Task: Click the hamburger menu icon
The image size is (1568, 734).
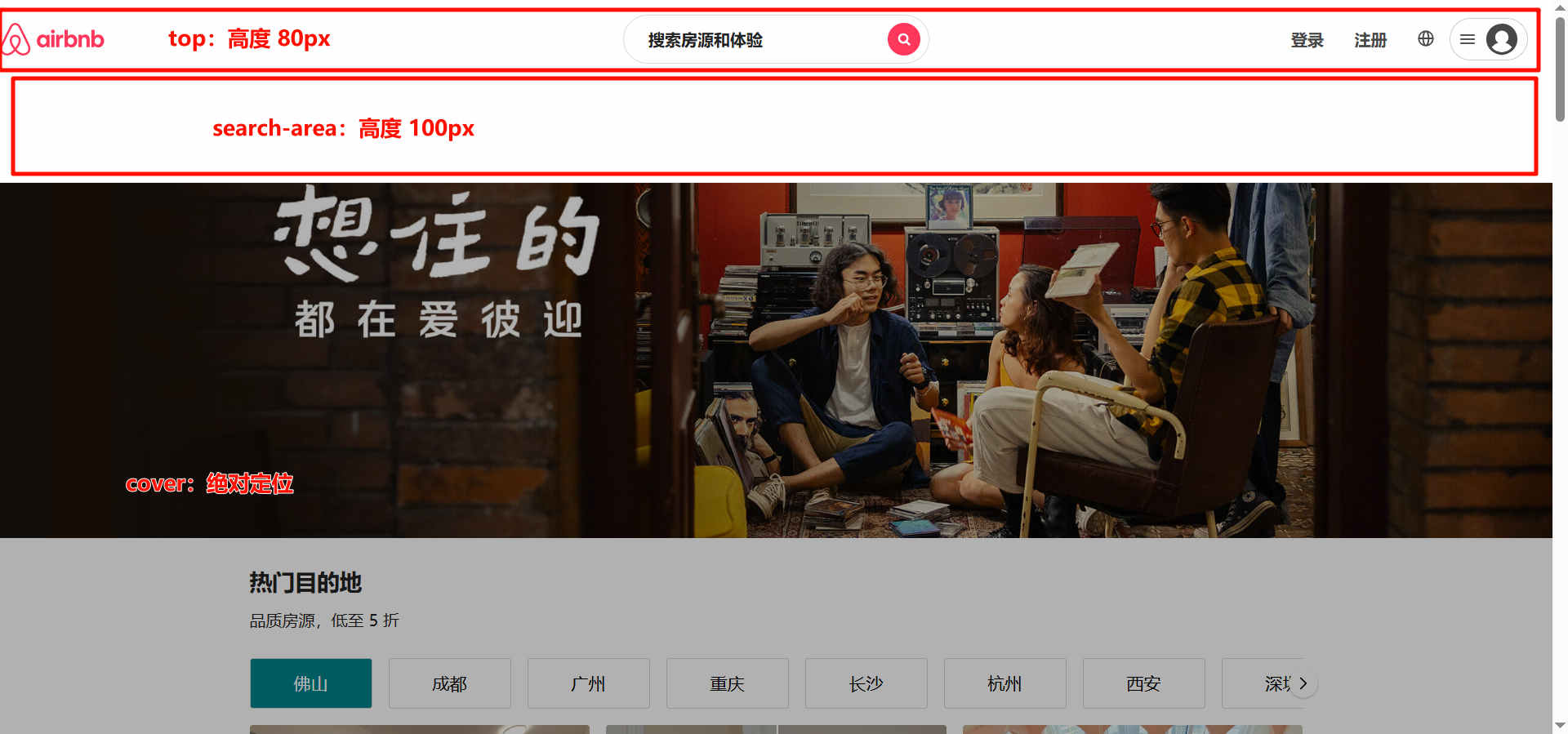Action: 1467,39
